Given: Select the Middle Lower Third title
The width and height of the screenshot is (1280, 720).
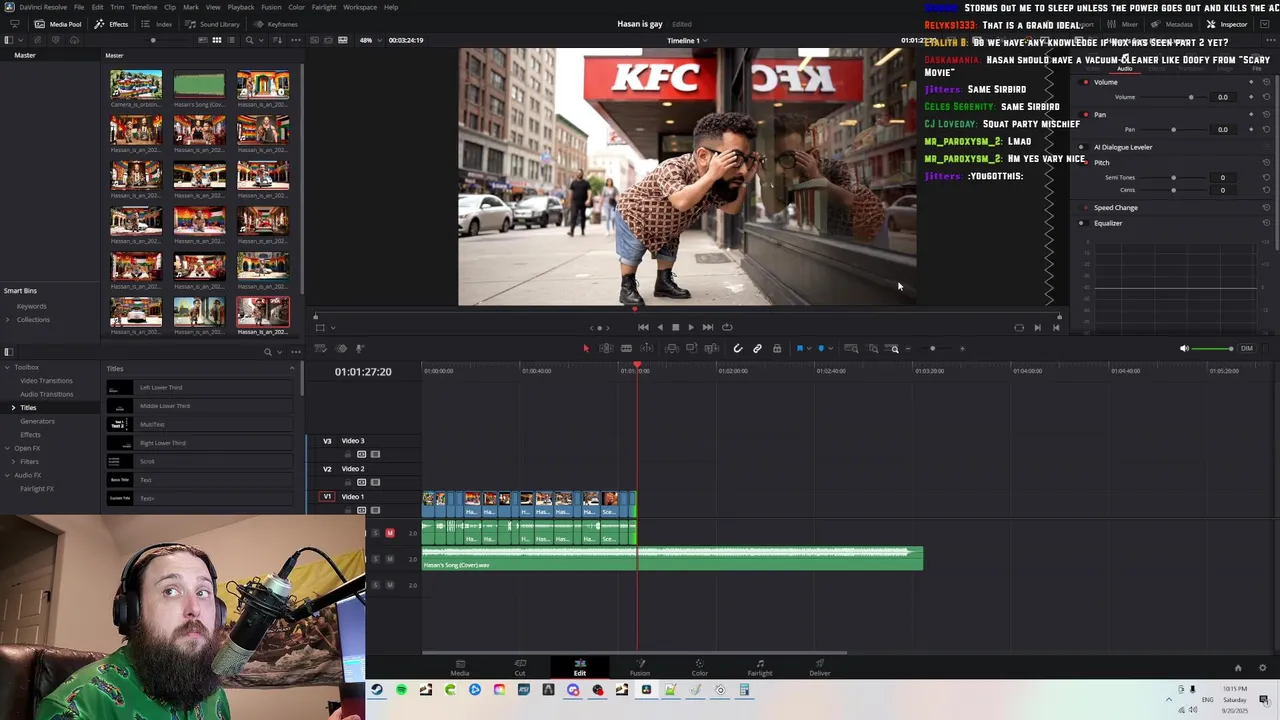Looking at the screenshot, I should [200, 406].
